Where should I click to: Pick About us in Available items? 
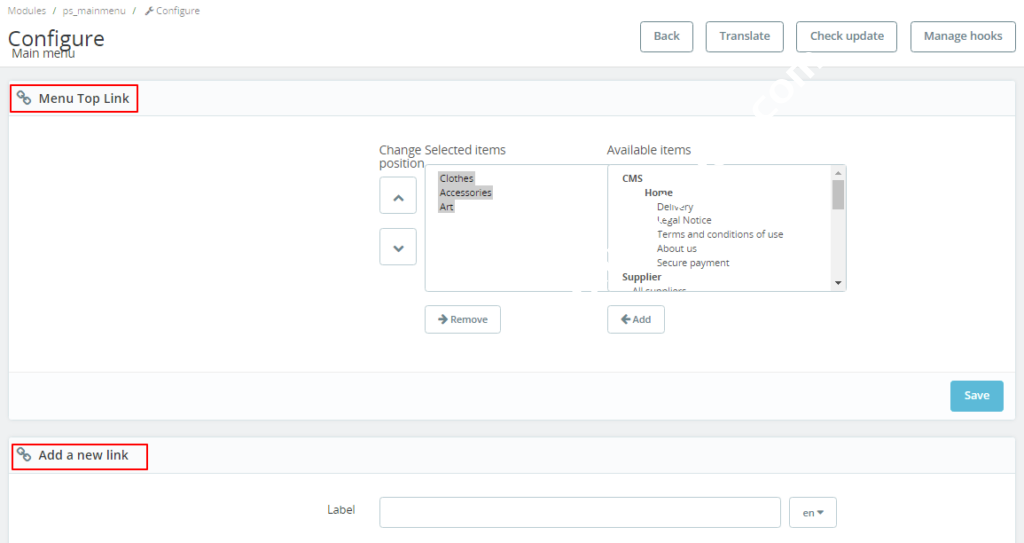tap(677, 248)
